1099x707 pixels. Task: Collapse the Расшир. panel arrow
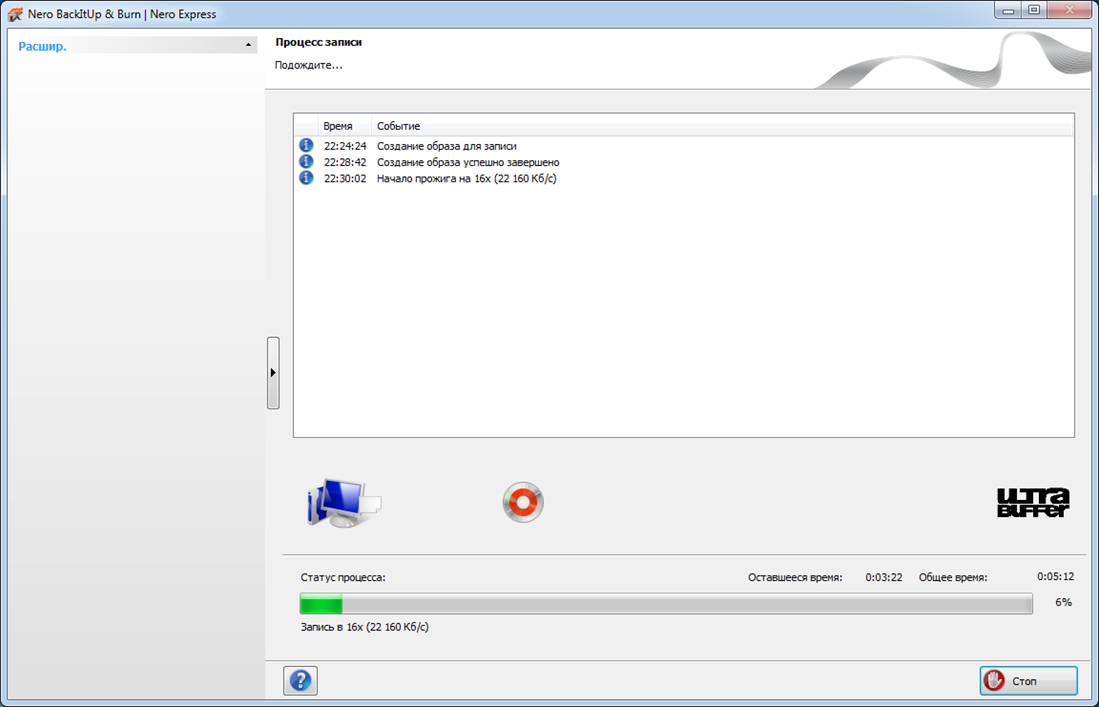point(248,46)
